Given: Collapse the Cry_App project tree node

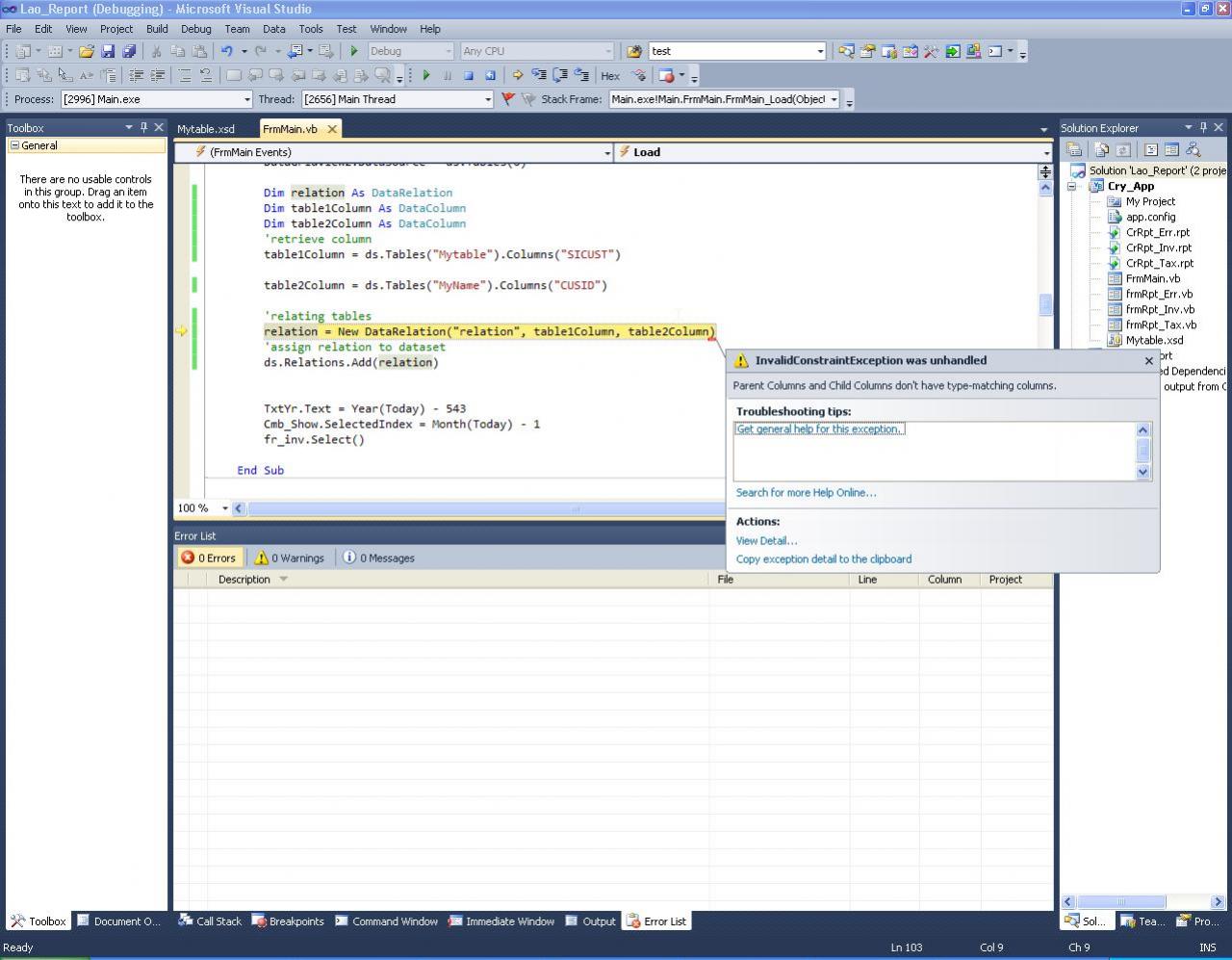Looking at the screenshot, I should 1071,187.
